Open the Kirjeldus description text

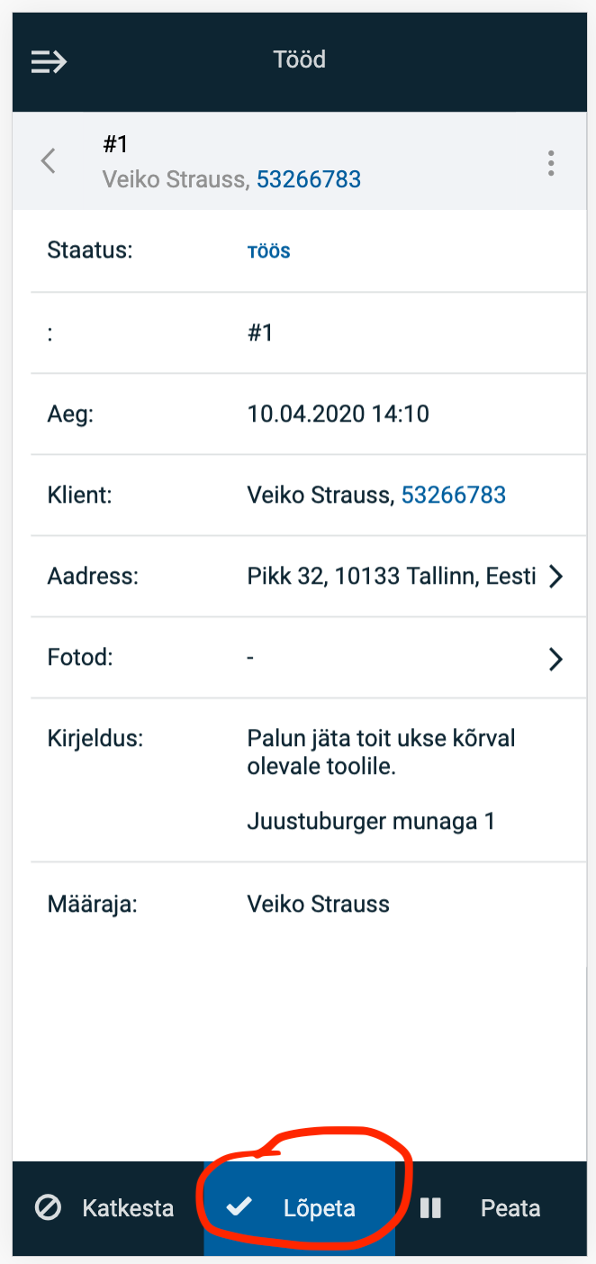pyautogui.click(x=381, y=780)
